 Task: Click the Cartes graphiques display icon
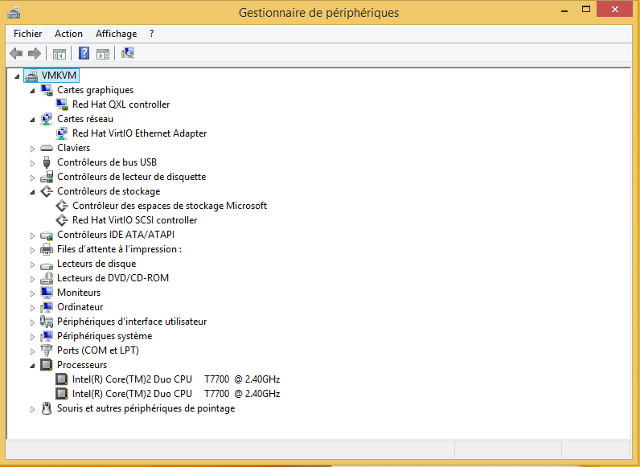click(x=47, y=90)
